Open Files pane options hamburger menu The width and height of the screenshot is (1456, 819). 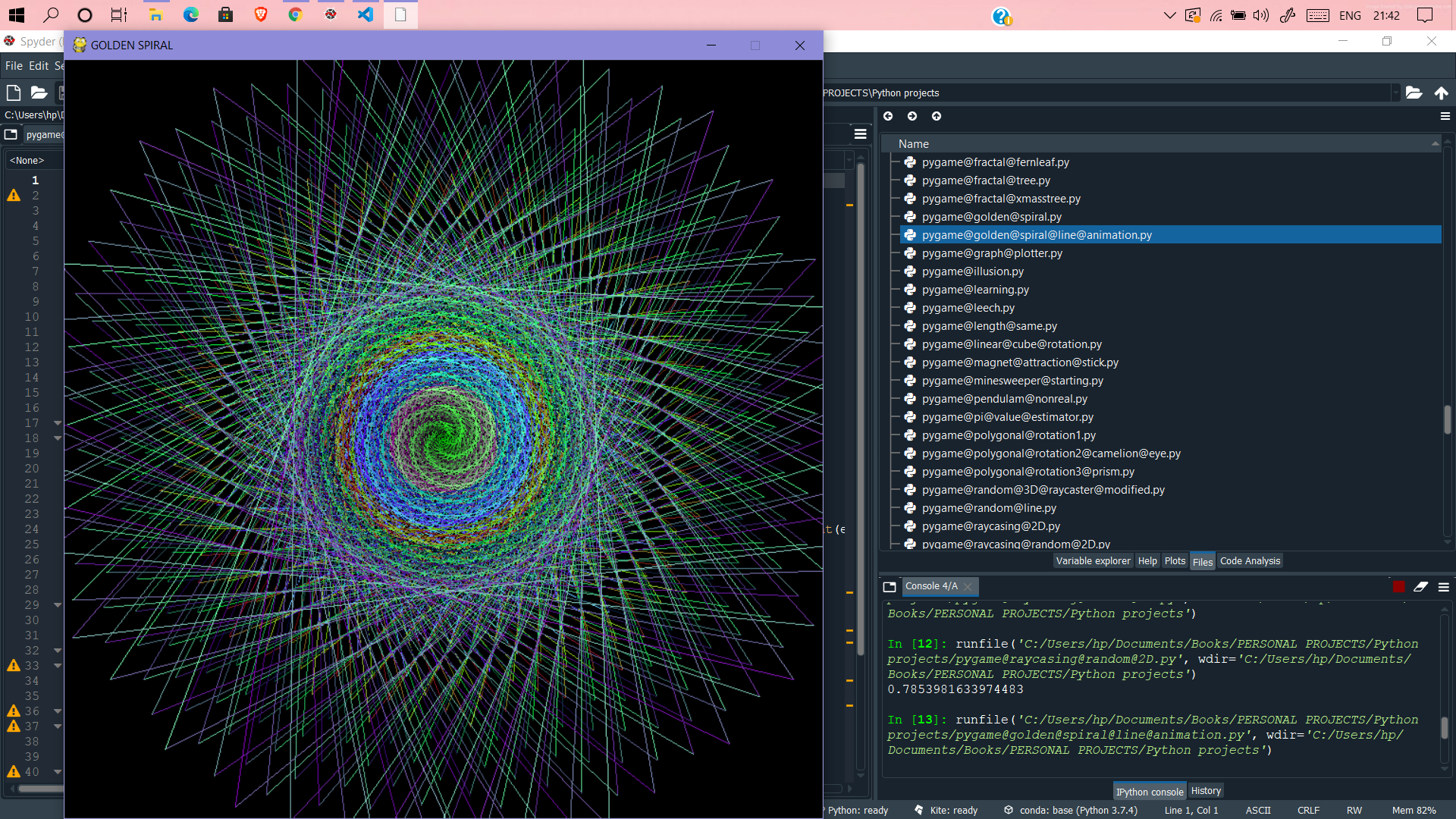click(x=1445, y=116)
